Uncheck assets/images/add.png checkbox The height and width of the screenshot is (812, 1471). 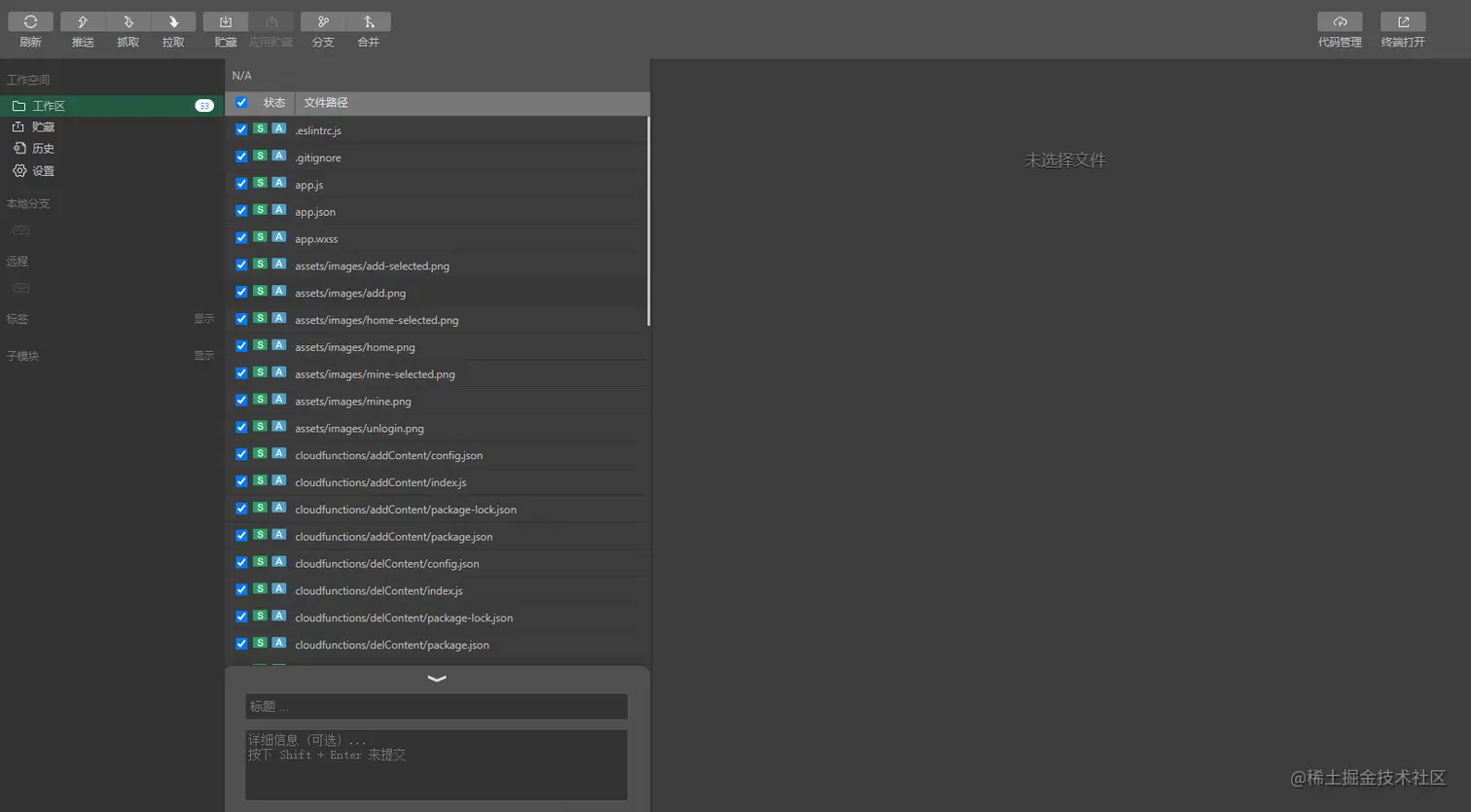tap(241, 292)
